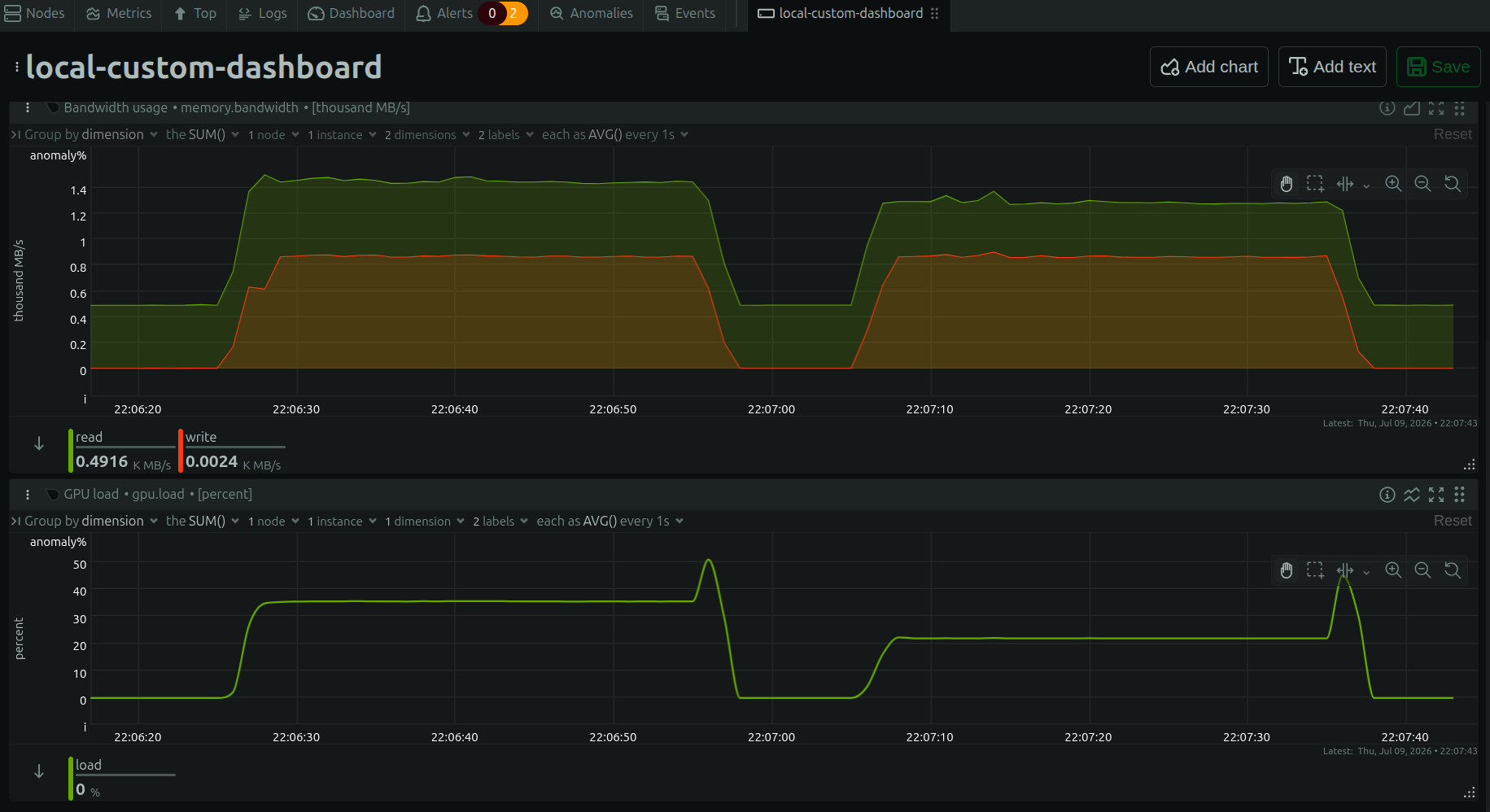This screenshot has height=812, width=1490.
Task: Zoom out on the Bandwidth usage chart
Action: 1422,184
